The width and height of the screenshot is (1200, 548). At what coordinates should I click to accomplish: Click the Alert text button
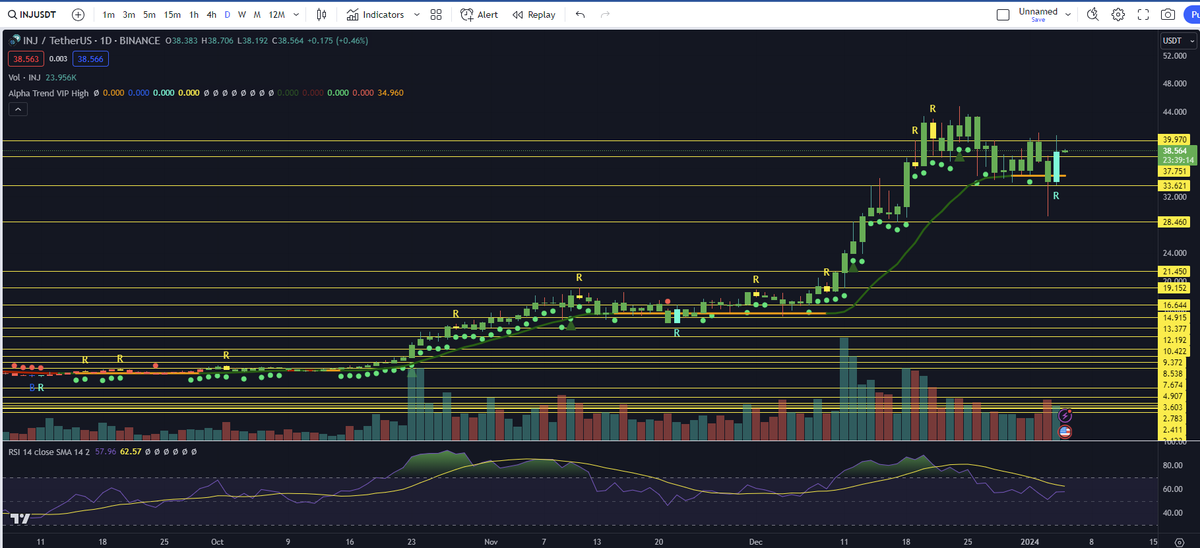click(x=488, y=15)
